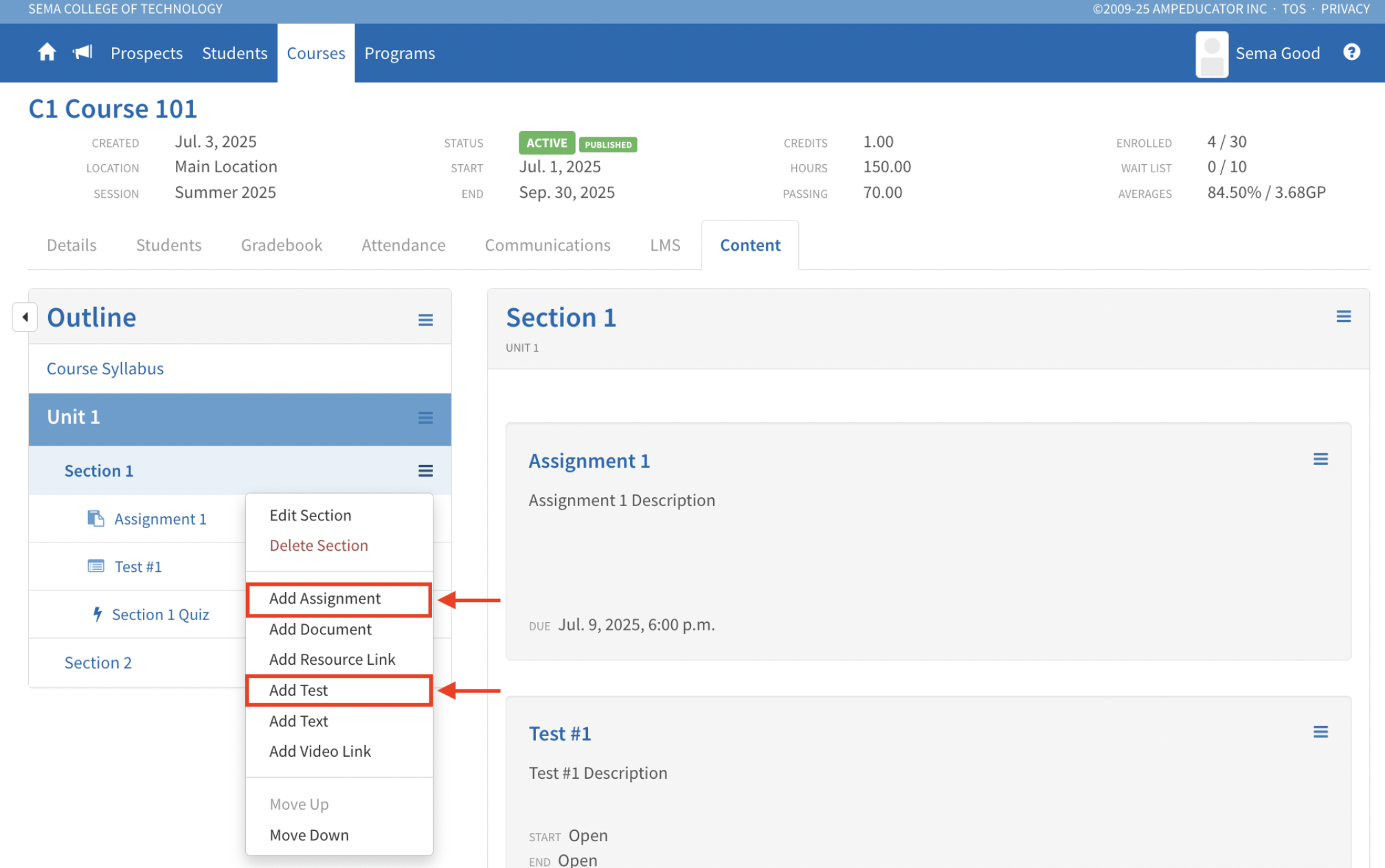
Task: Open the Course Syllabus link
Action: click(105, 369)
